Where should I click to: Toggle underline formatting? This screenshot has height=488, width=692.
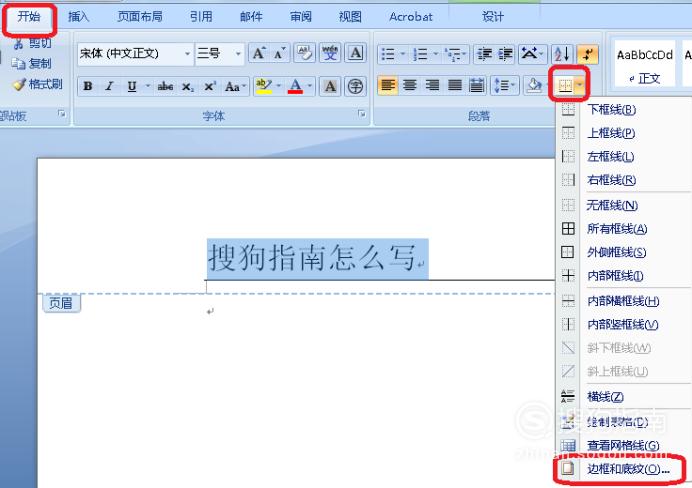pyautogui.click(x=132, y=86)
